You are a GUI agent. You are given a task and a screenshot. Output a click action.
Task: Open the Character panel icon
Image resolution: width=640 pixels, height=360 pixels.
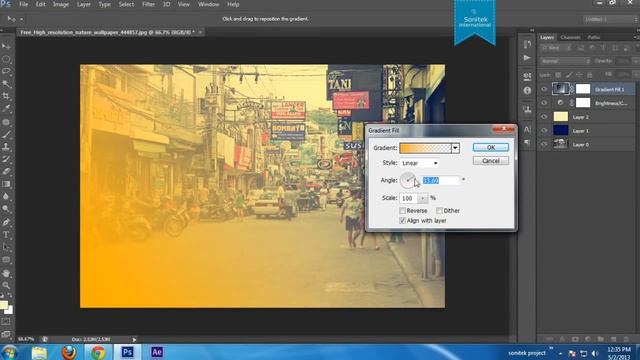(527, 129)
